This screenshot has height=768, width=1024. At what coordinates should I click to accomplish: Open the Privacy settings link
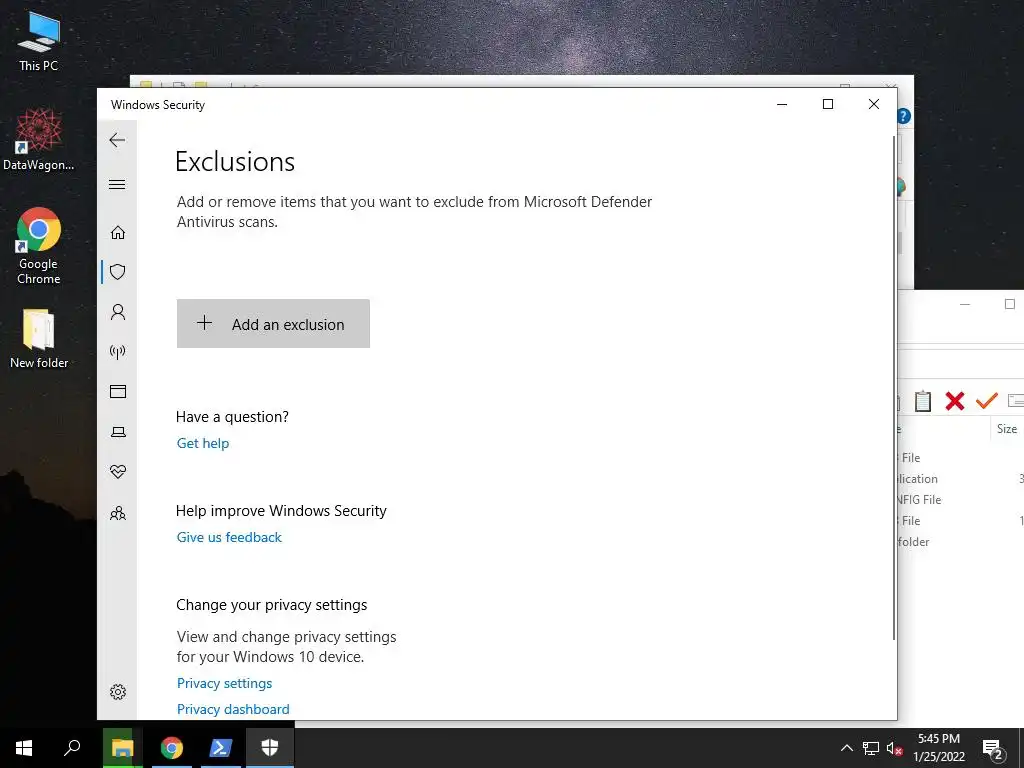click(224, 683)
